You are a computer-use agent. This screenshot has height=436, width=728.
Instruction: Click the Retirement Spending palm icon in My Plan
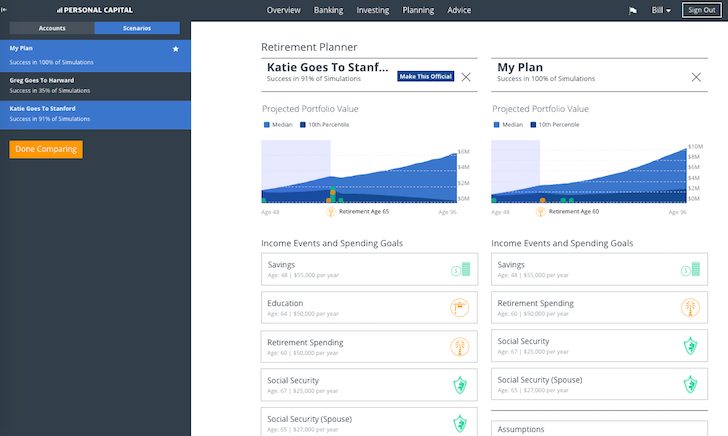point(690,307)
